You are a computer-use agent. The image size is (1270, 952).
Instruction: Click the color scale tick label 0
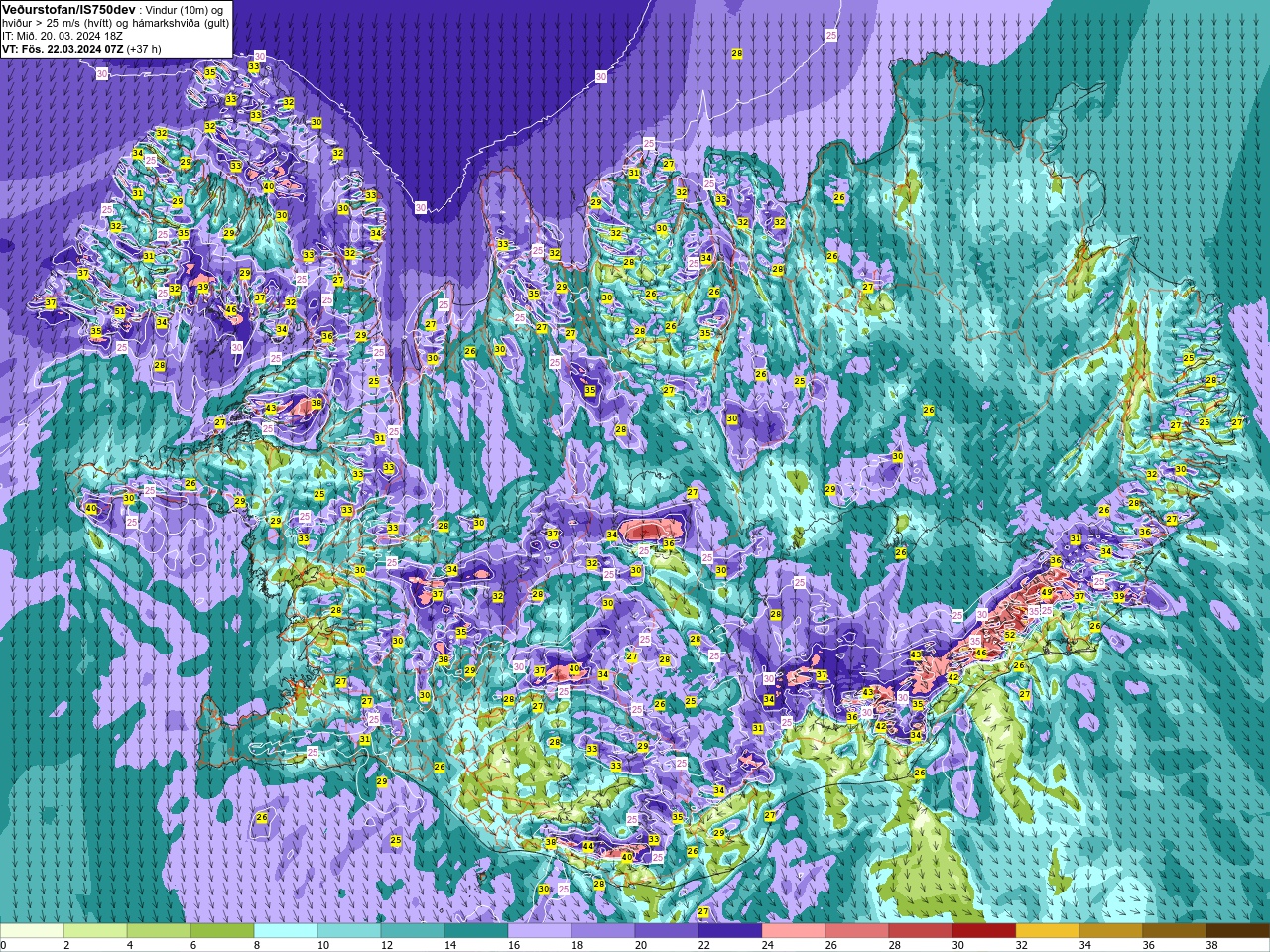pos(3,945)
